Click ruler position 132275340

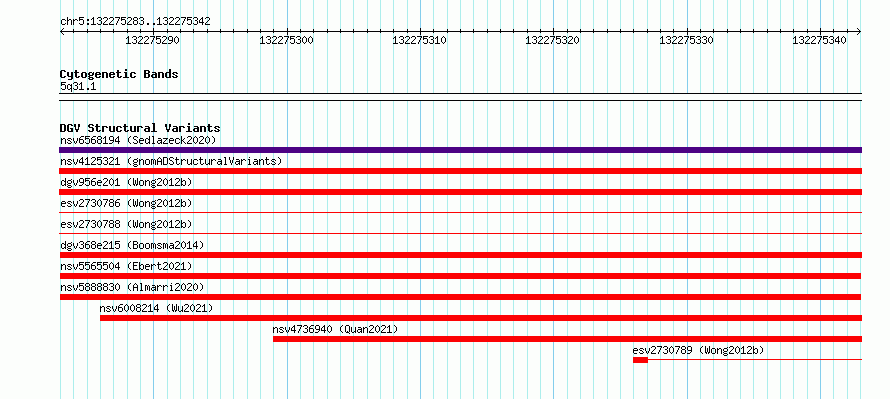(x=820, y=40)
